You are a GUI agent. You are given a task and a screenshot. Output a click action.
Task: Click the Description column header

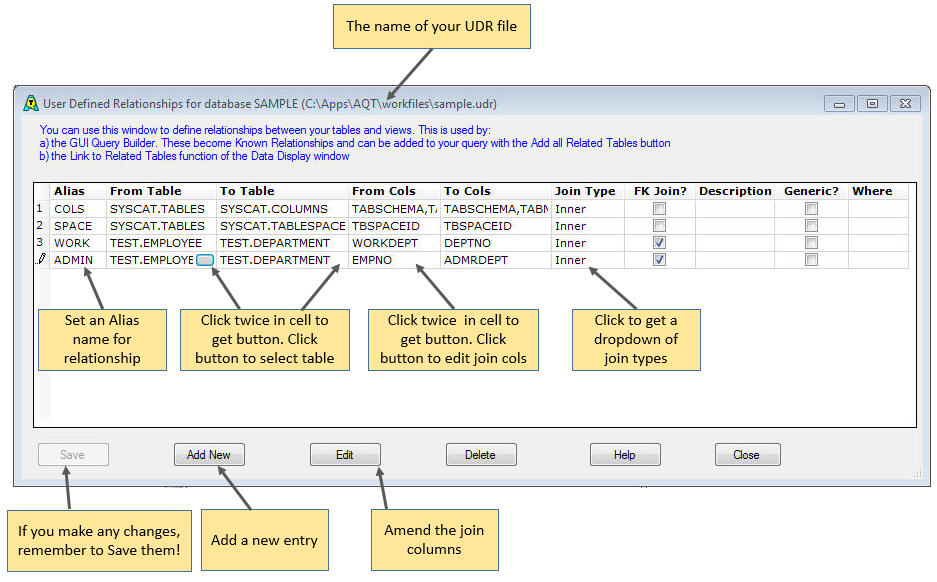tap(735, 191)
